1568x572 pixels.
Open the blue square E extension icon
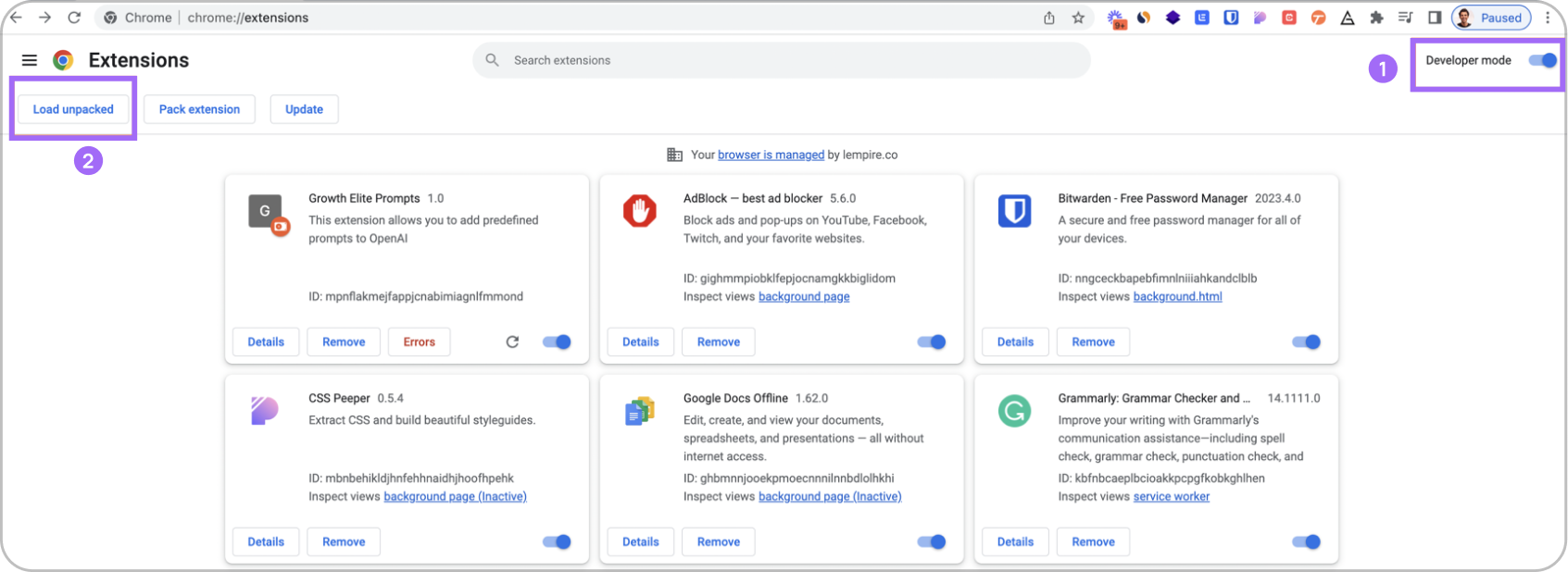tap(1202, 18)
